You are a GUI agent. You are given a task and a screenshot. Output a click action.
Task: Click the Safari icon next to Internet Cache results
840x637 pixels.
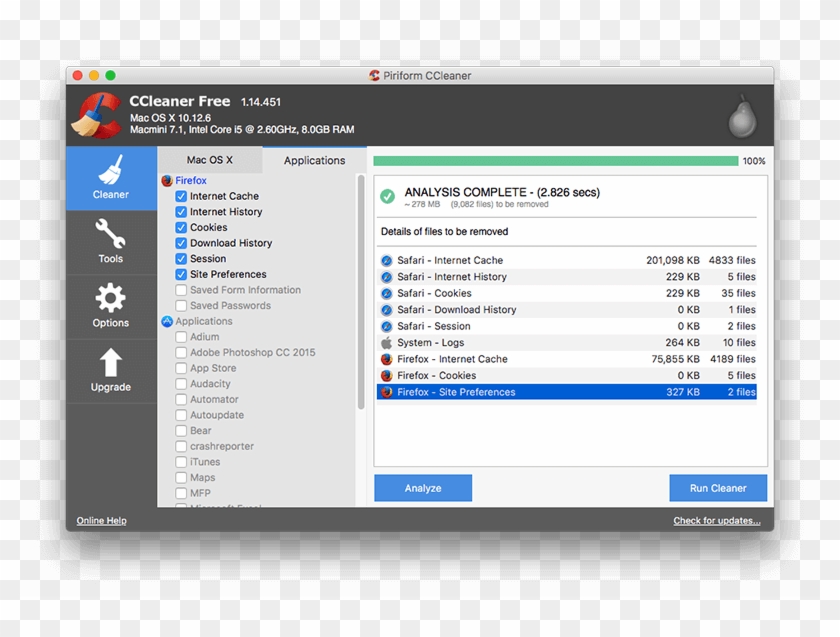coord(386,260)
